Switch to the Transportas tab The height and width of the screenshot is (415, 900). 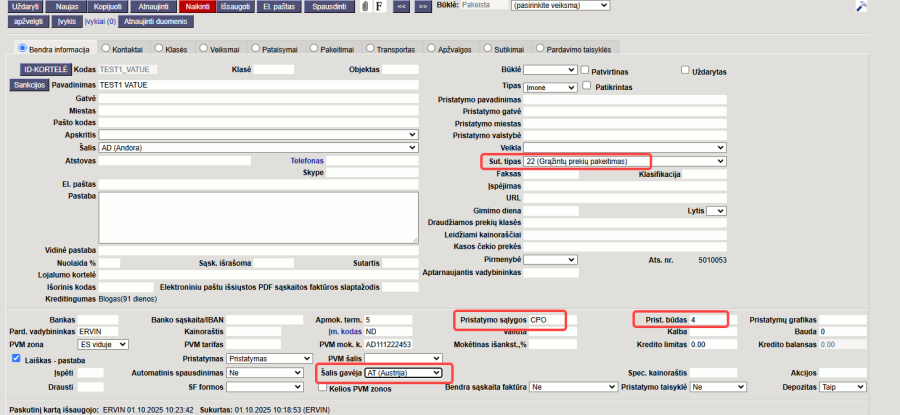pyautogui.click(x=370, y=49)
